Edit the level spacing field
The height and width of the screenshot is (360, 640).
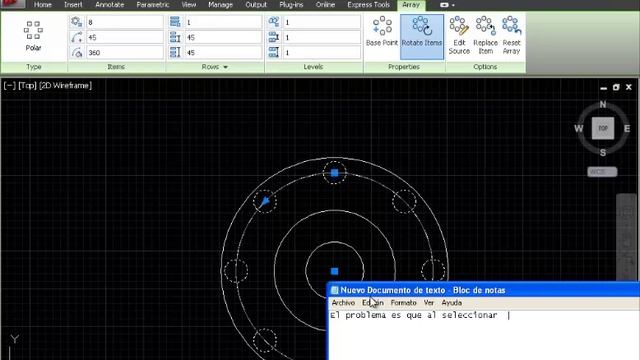point(322,38)
